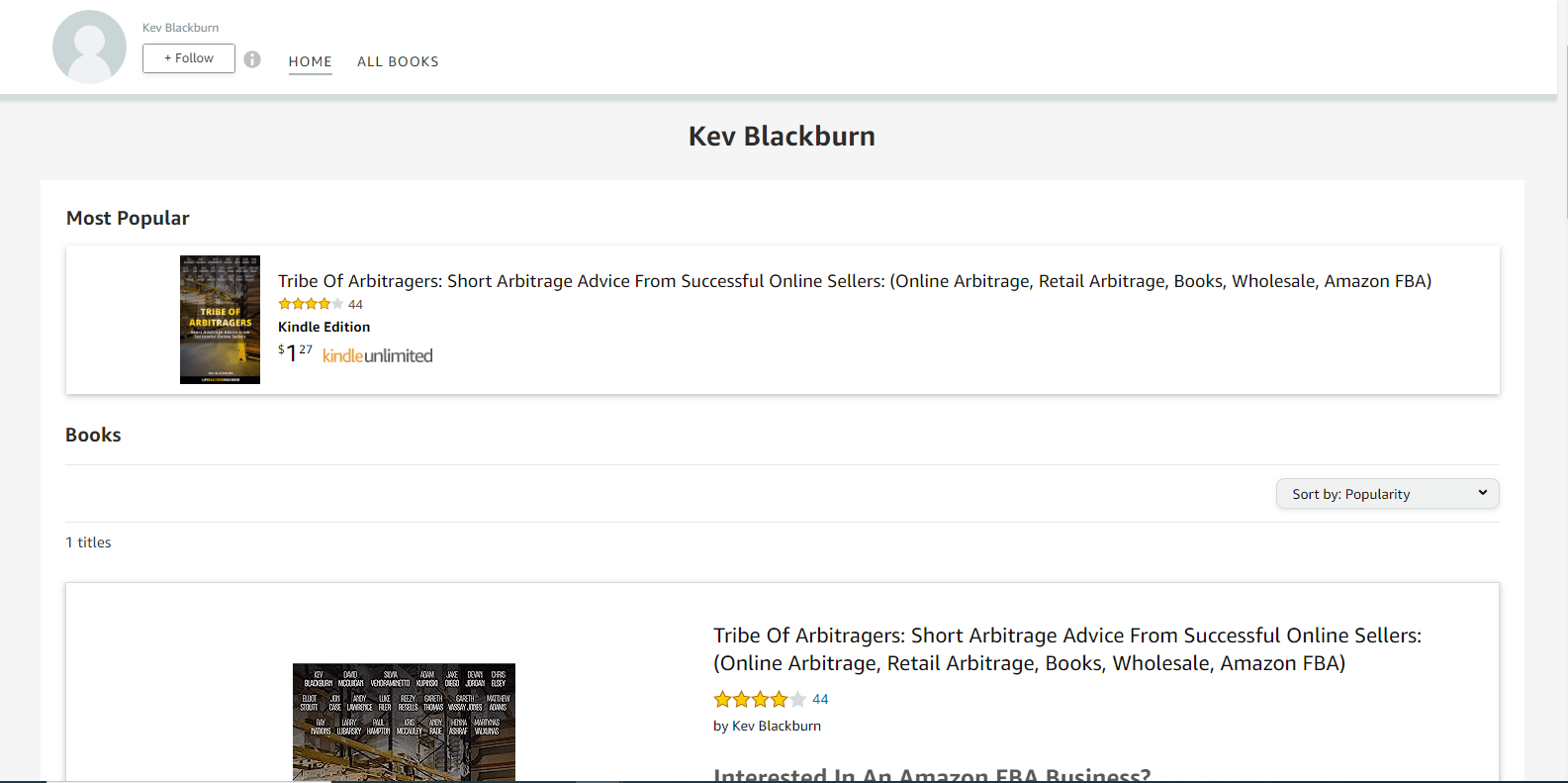1568x783 pixels.
Task: Switch to the HOME tab
Action: point(311,61)
